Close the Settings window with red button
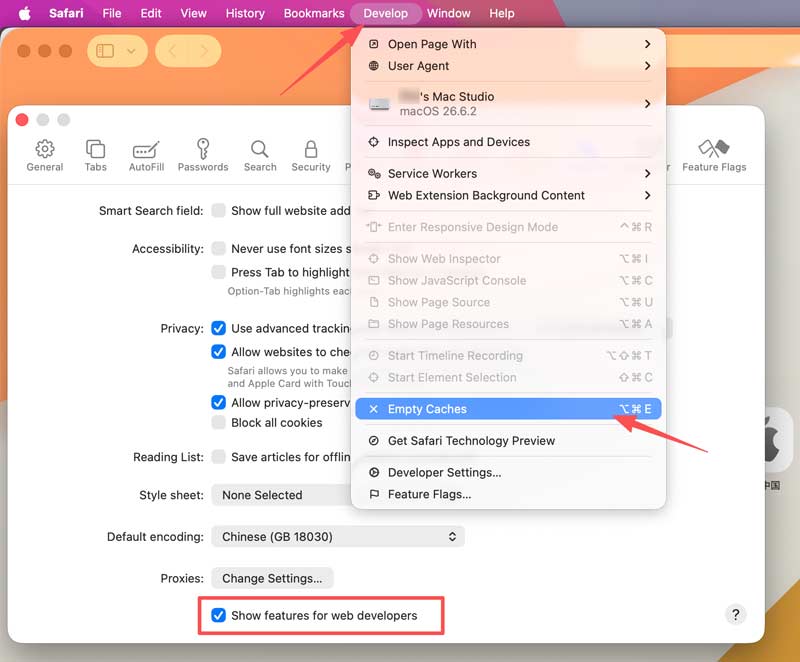Image resolution: width=800 pixels, height=662 pixels. pyautogui.click(x=22, y=120)
